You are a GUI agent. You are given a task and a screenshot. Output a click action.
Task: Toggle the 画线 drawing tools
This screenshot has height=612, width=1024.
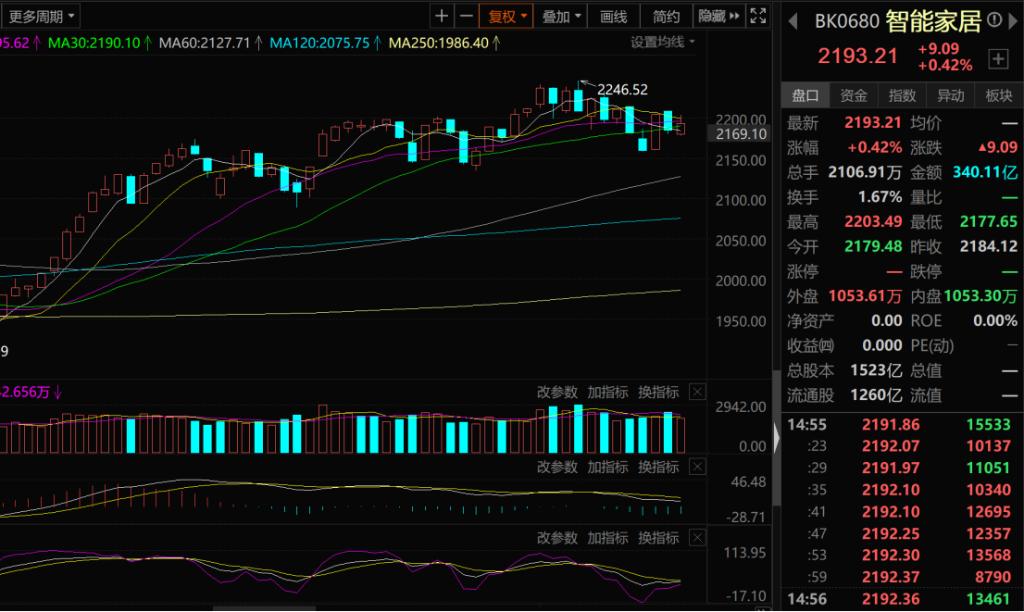(613, 16)
